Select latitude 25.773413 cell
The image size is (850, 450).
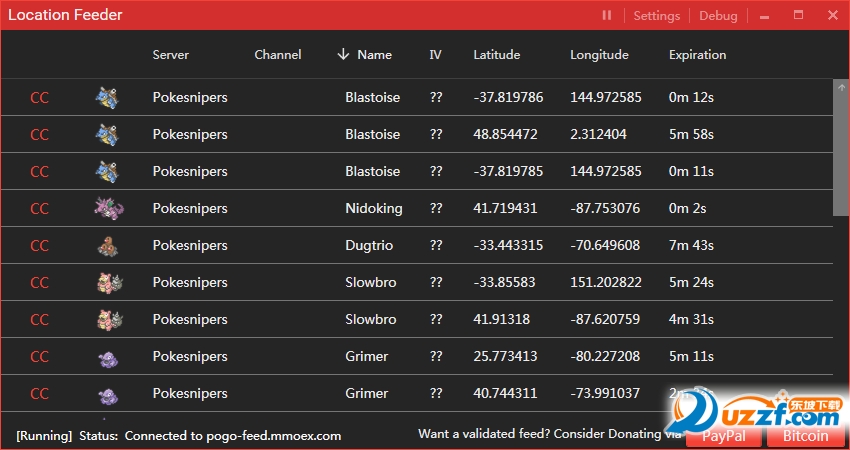pyautogui.click(x=505, y=356)
